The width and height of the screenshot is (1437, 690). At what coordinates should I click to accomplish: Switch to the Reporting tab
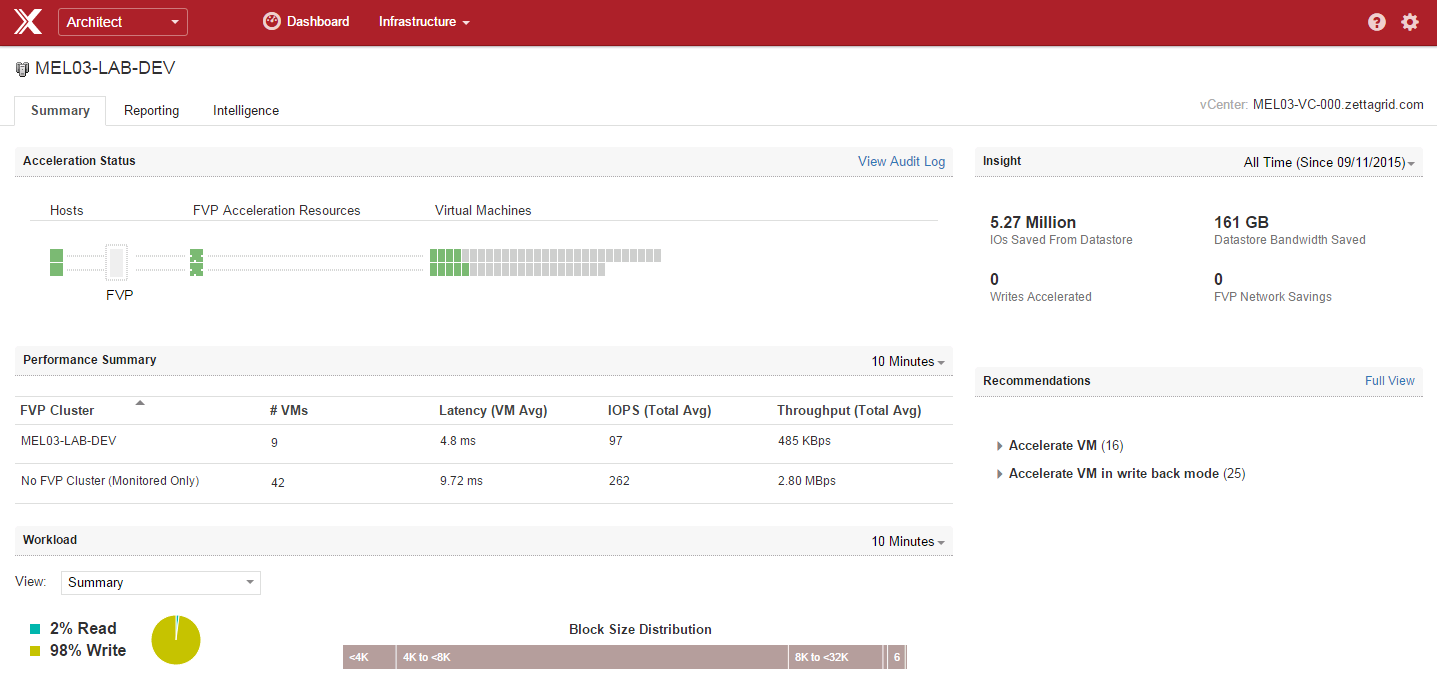pyautogui.click(x=152, y=111)
